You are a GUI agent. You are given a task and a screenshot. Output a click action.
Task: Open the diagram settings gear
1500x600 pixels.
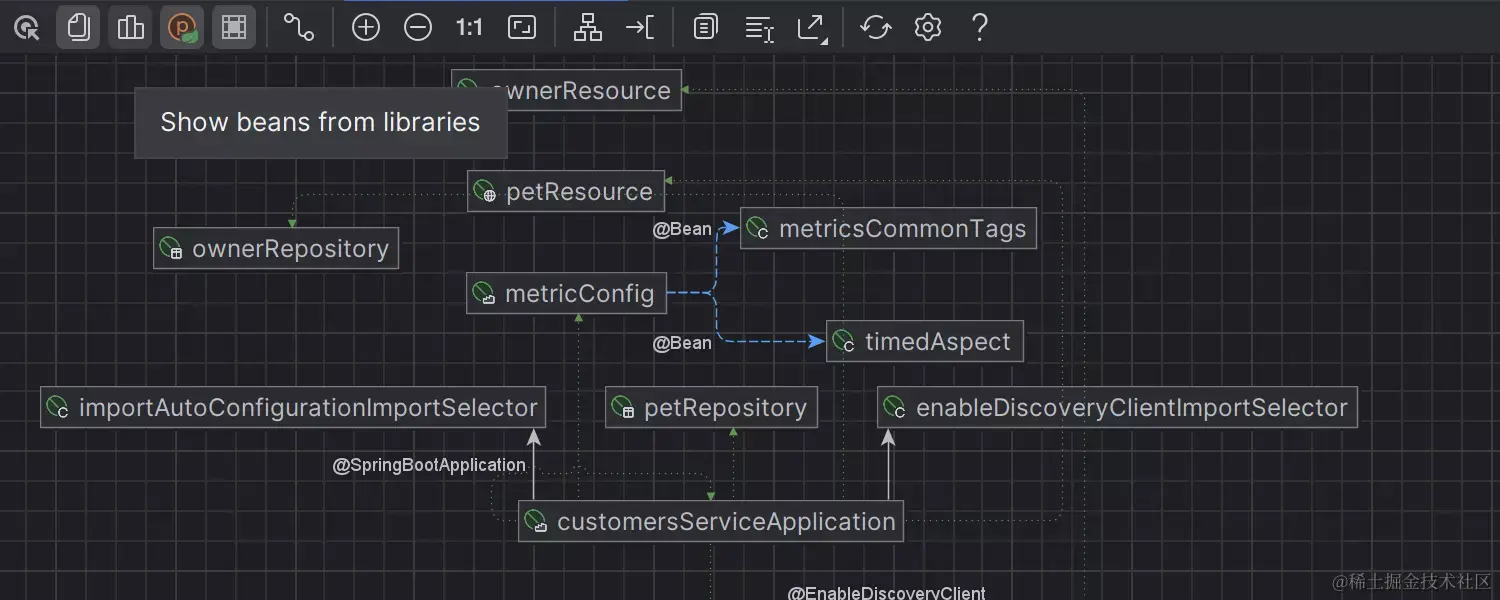927,27
